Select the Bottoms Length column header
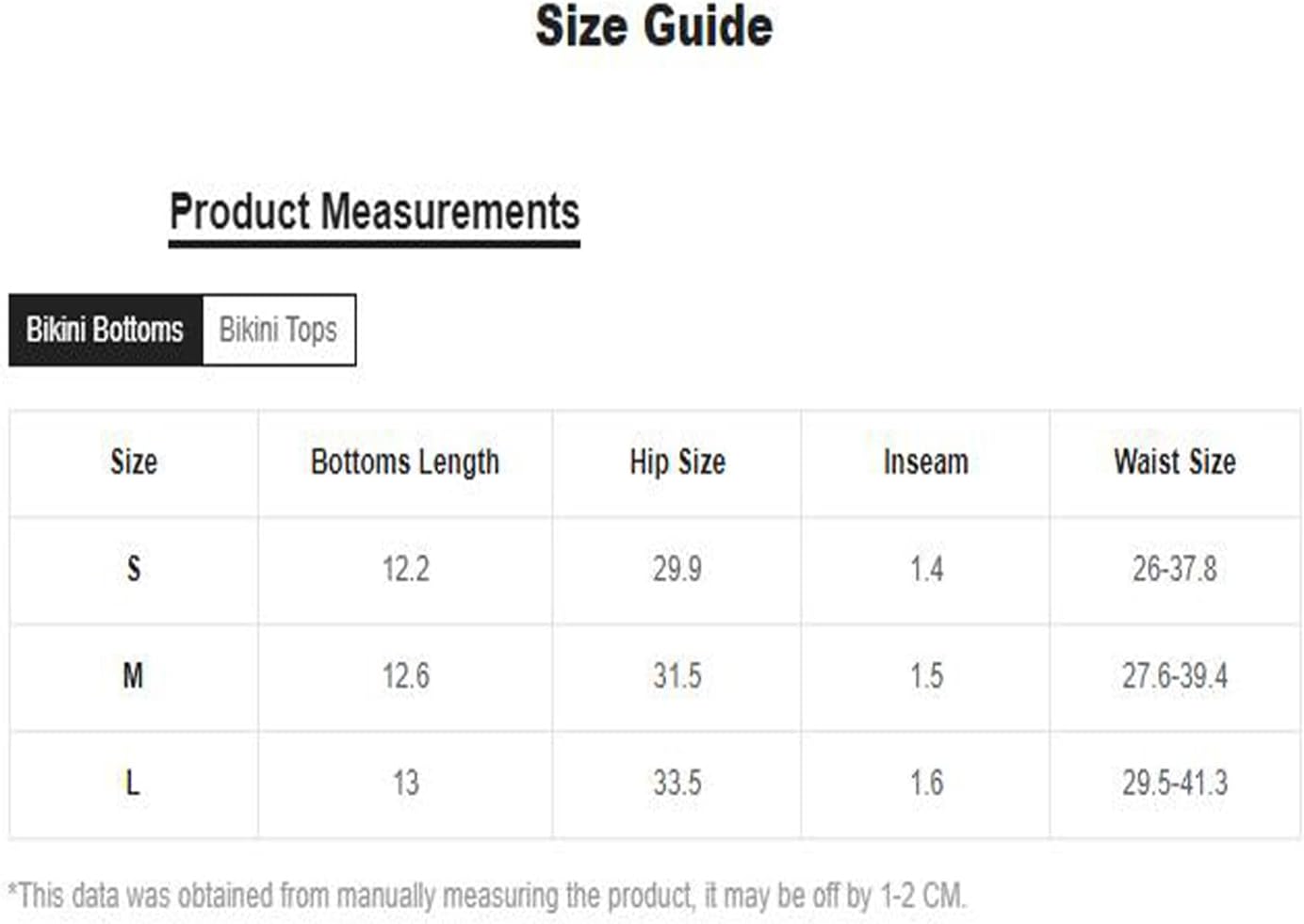Screen dimensions: 1304x924 405,462
